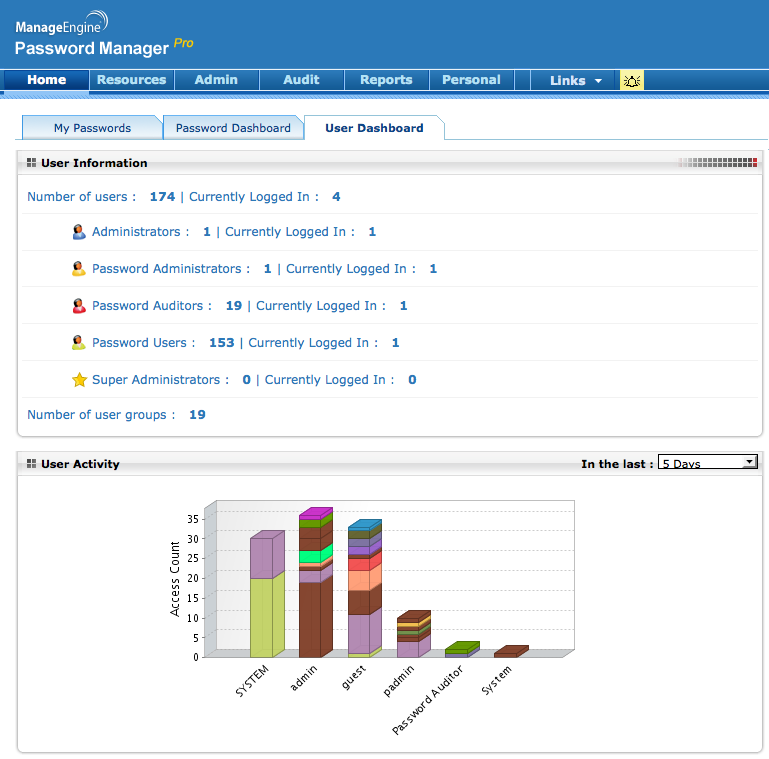Open the Personal menu
This screenshot has width=769, height=759.
coord(471,80)
